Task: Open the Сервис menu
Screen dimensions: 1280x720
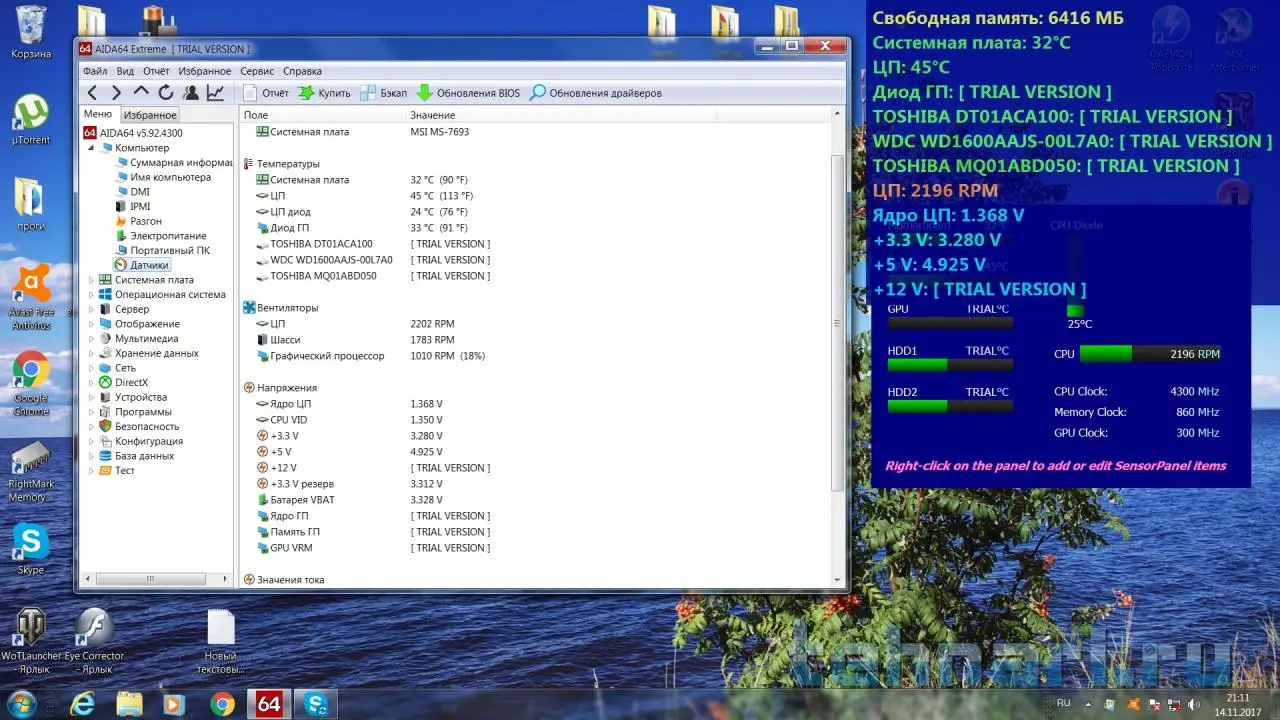Action: [257, 71]
